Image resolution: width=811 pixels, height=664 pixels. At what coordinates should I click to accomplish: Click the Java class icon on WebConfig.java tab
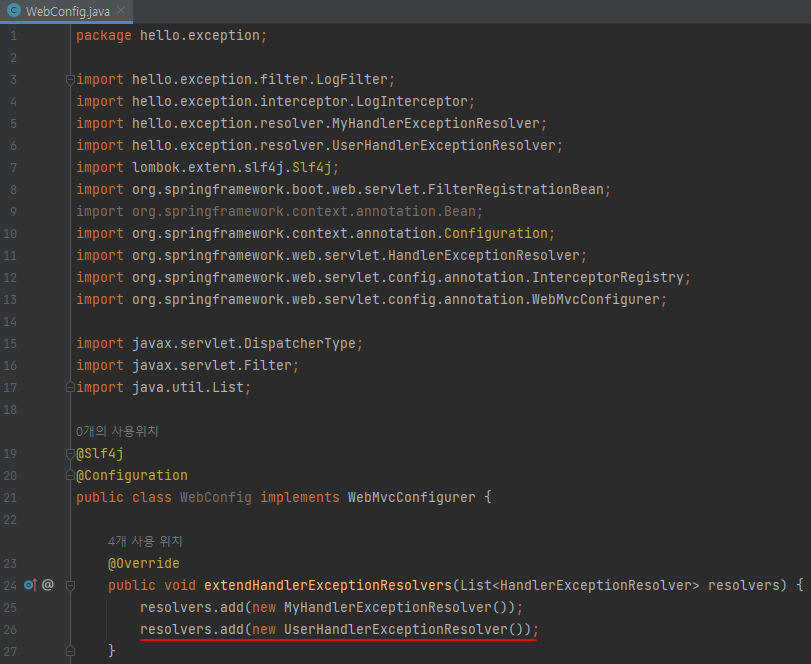pyautogui.click(x=14, y=10)
